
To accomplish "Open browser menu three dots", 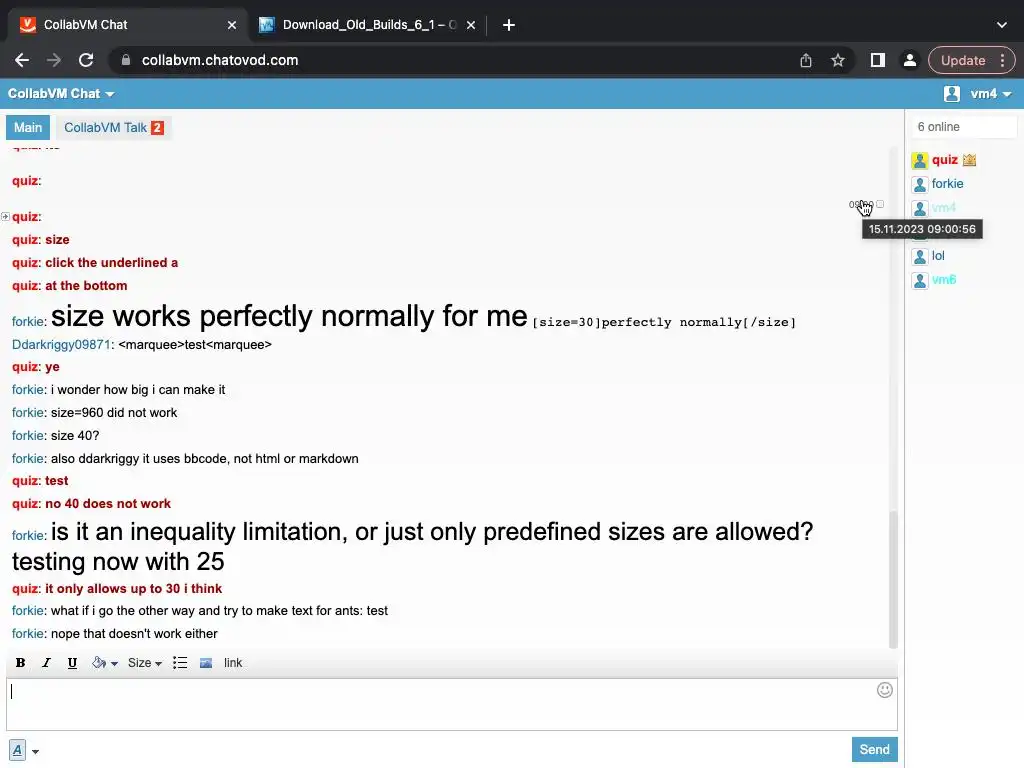I will (1002, 60).
